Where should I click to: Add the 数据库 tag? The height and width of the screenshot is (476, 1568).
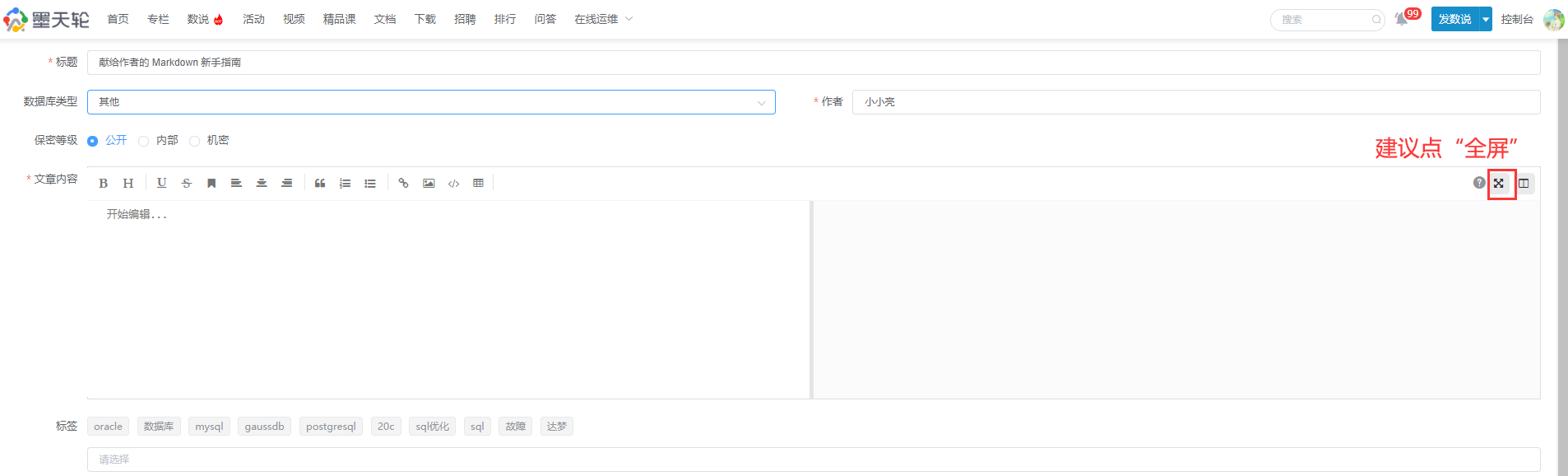pyautogui.click(x=159, y=427)
